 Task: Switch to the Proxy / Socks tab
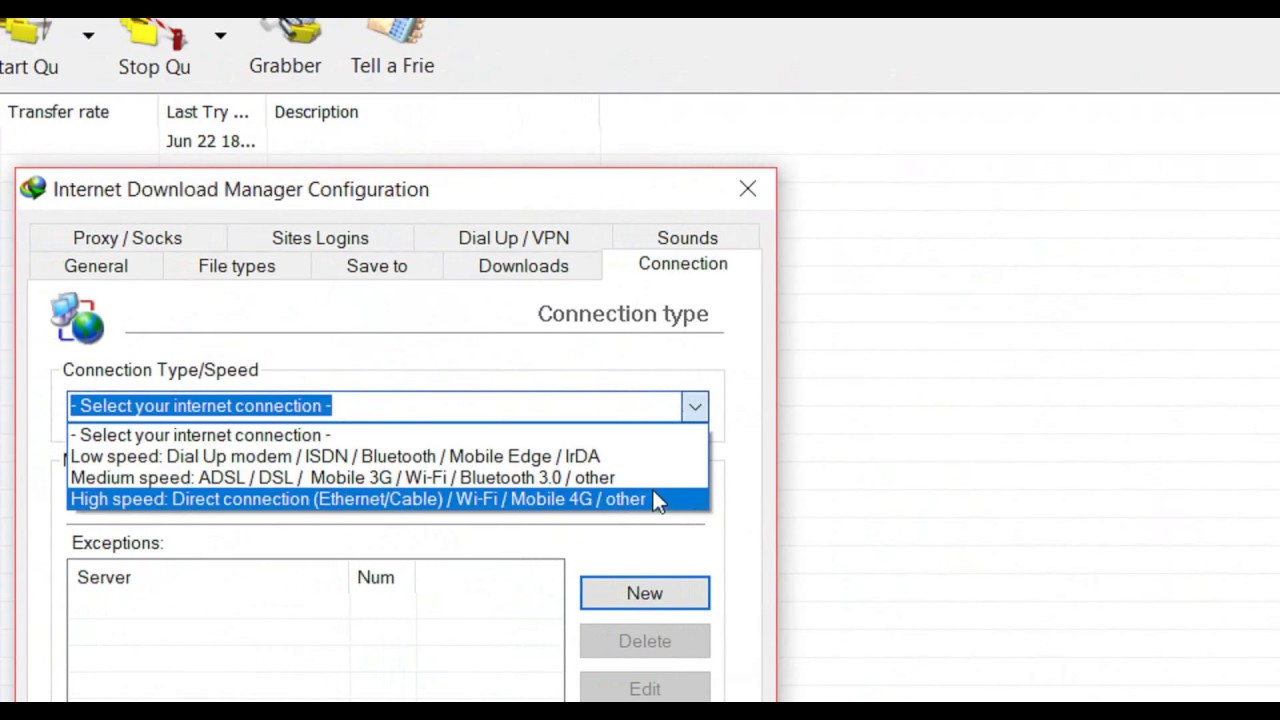[x=128, y=238]
